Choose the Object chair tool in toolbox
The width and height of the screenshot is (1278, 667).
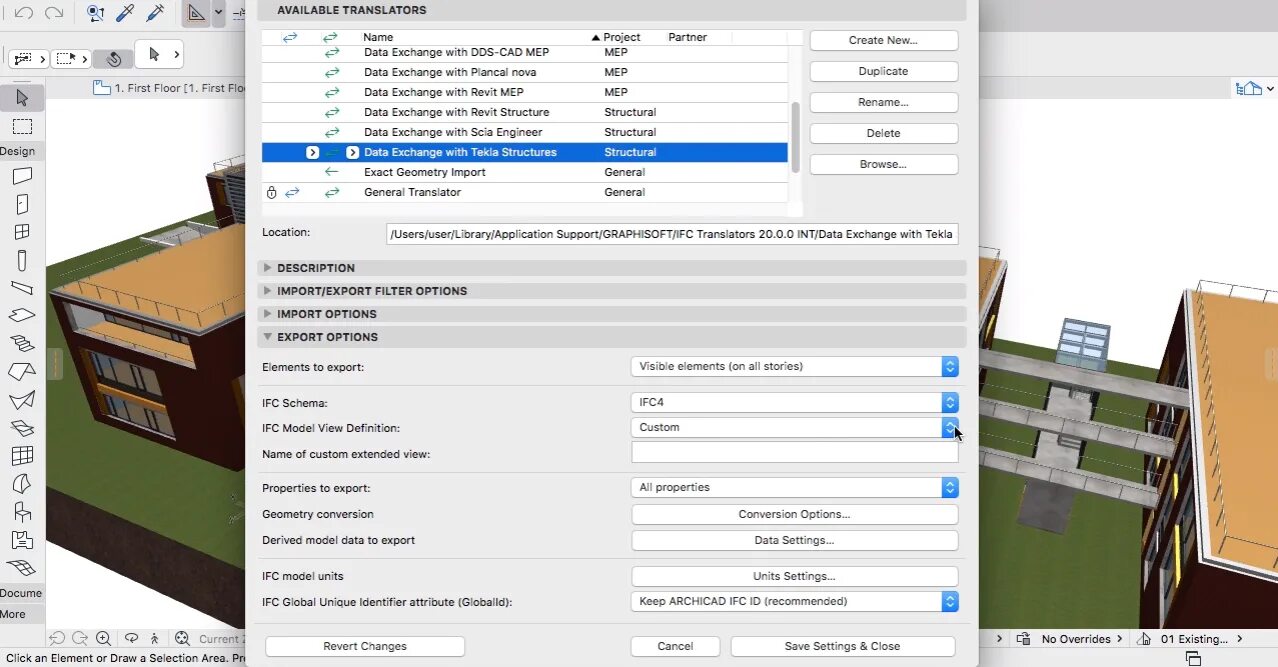point(22,512)
